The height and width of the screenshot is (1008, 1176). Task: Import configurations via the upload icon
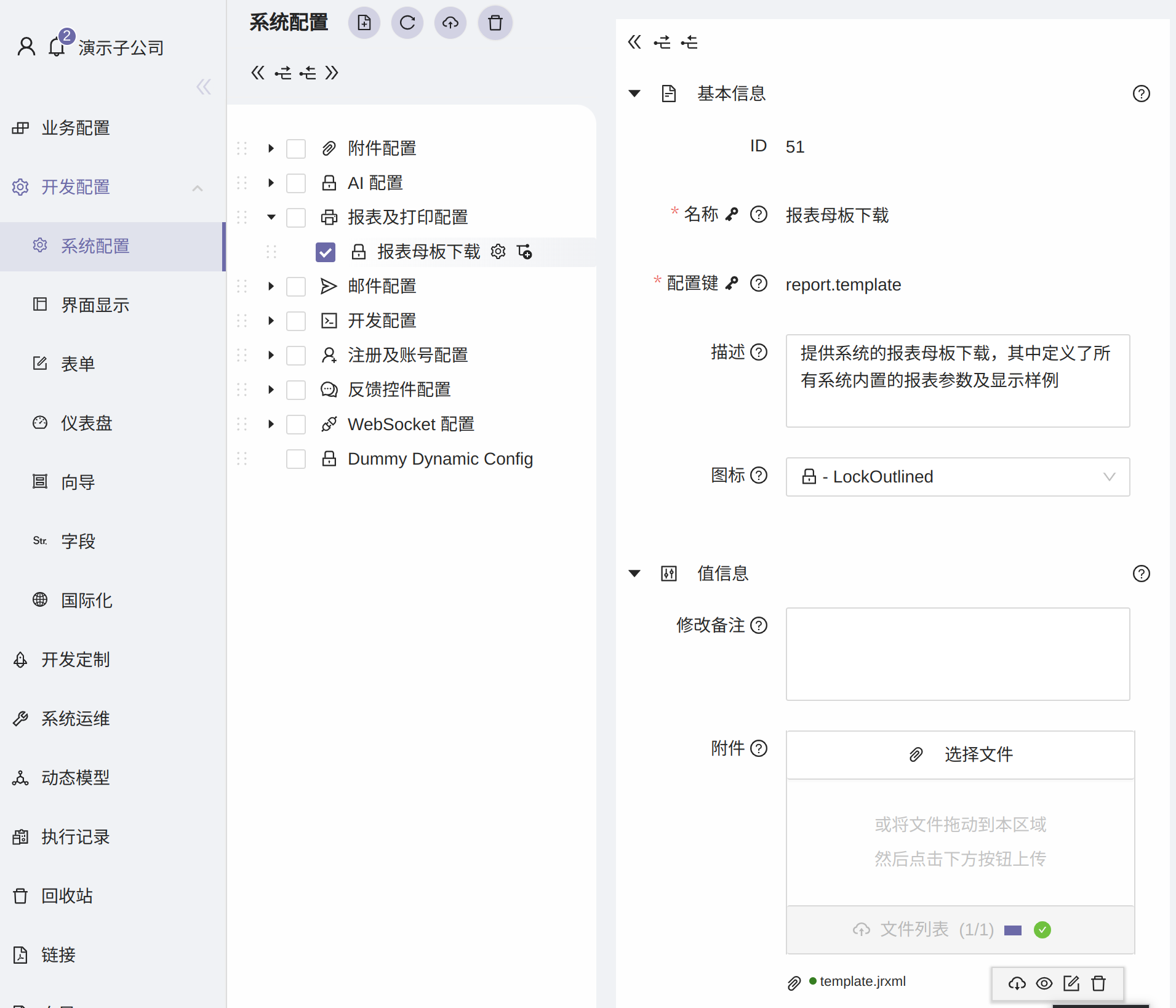tap(450, 23)
